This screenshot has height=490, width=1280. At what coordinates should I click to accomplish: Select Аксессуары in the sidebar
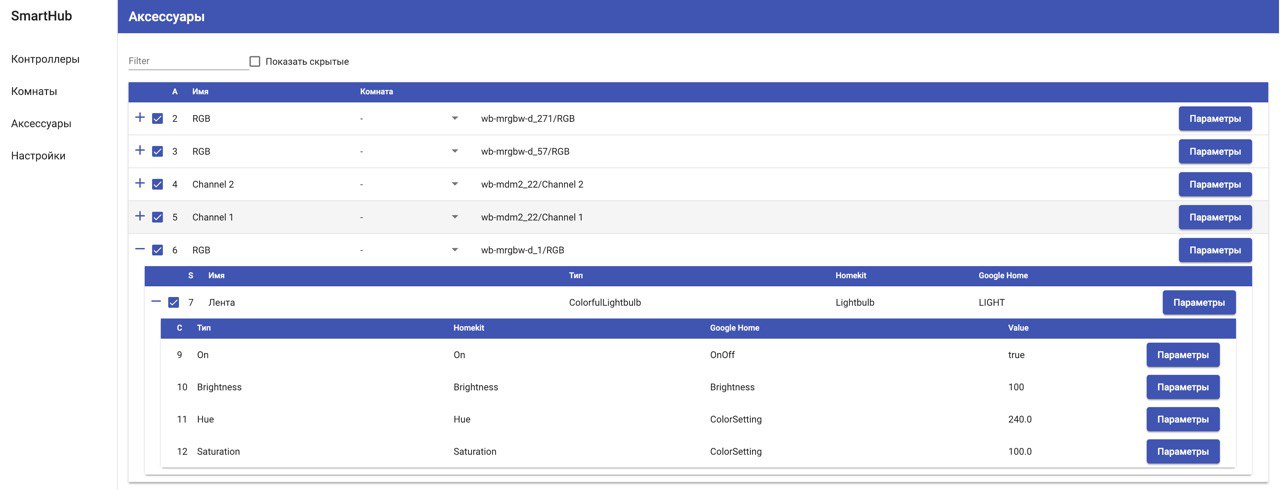[x=41, y=124]
